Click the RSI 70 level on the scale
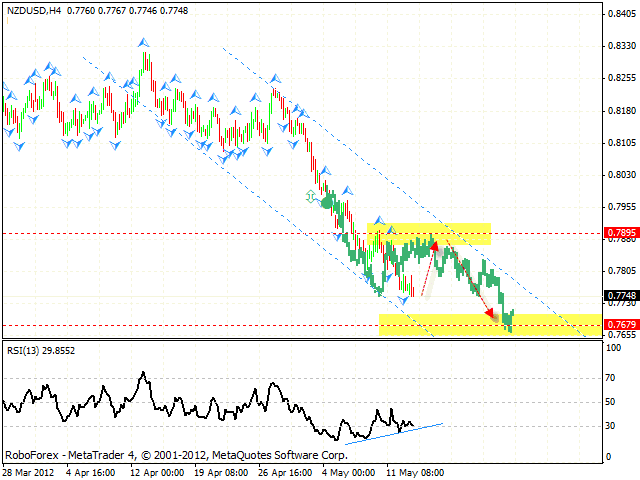640x480 pixels. pyautogui.click(x=612, y=379)
